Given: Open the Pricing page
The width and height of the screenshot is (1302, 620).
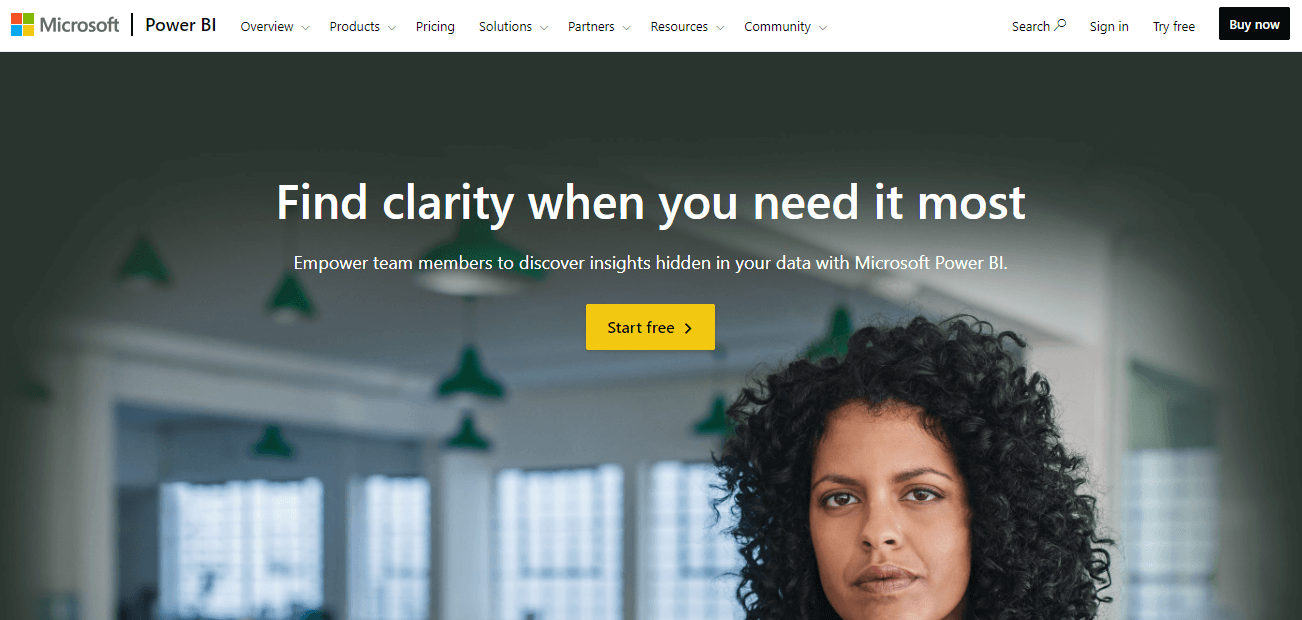Looking at the screenshot, I should tap(435, 26).
